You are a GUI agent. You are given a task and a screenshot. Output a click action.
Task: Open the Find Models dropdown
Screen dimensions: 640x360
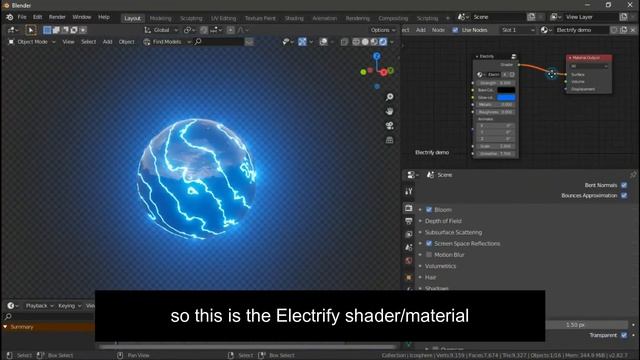167,42
